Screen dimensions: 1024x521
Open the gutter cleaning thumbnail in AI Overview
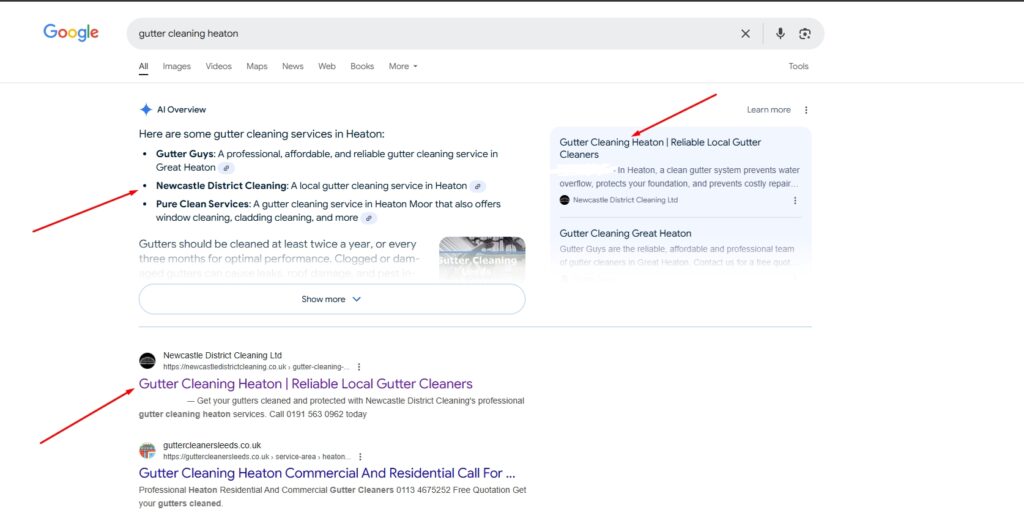482,259
